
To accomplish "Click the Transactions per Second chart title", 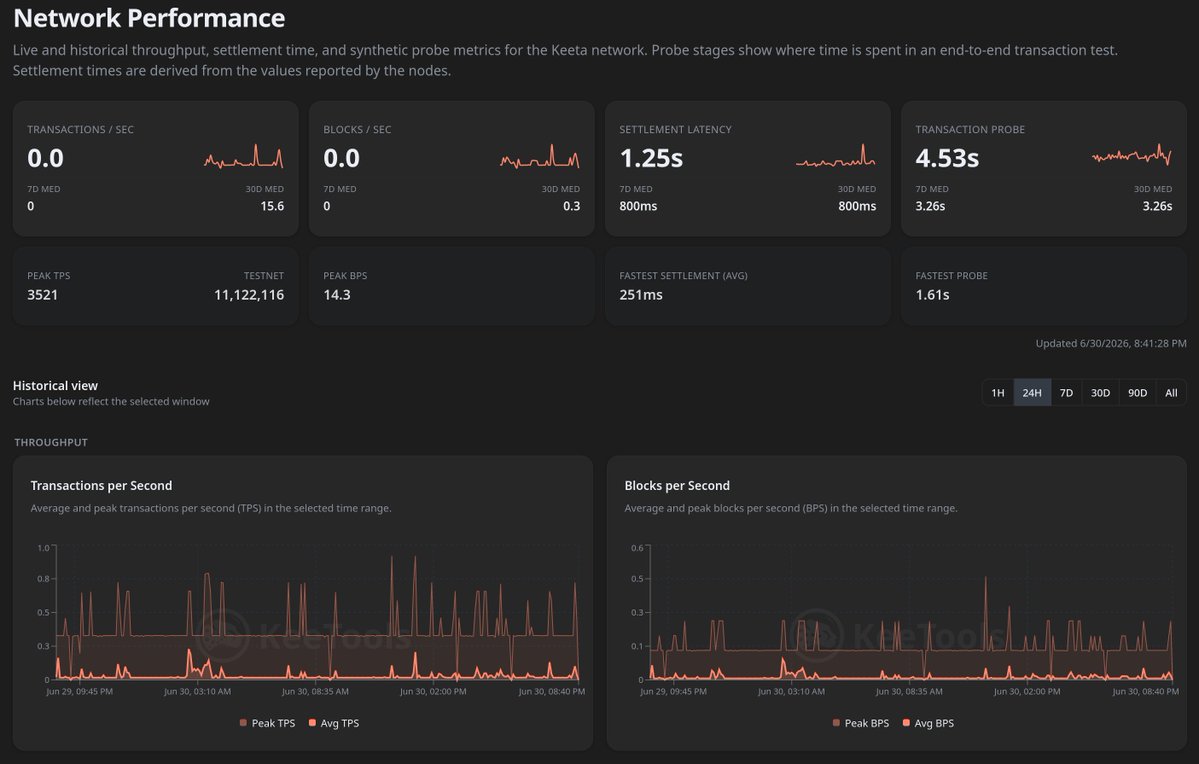I will [x=101, y=486].
